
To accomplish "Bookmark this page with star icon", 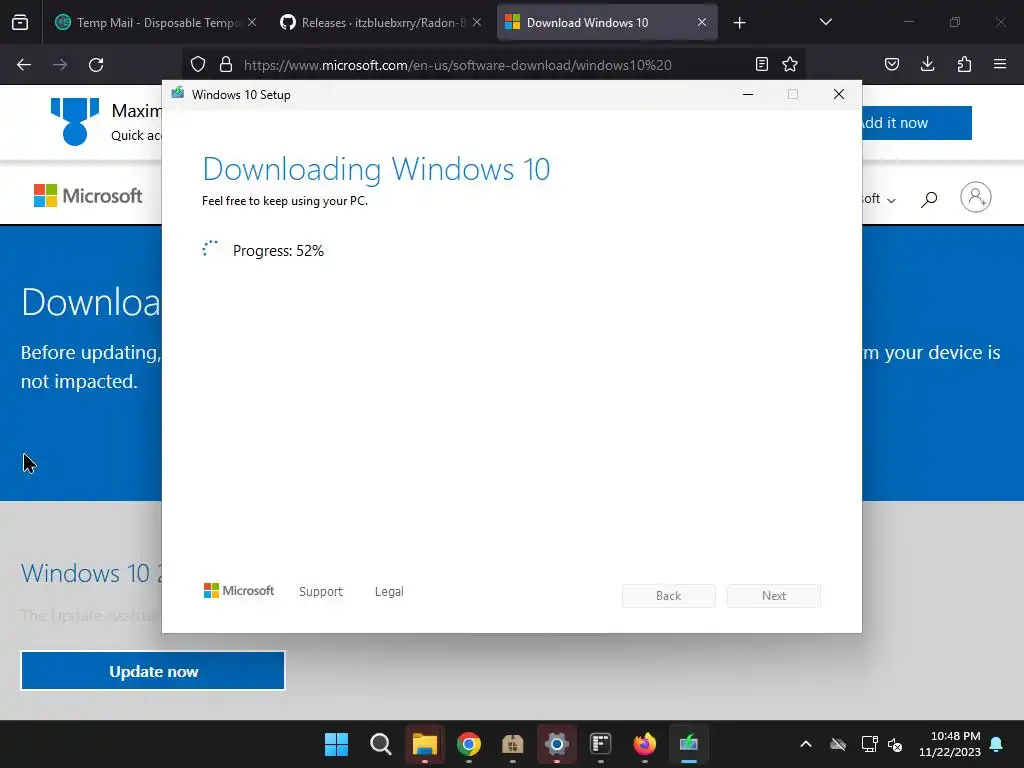I will pyautogui.click(x=790, y=64).
